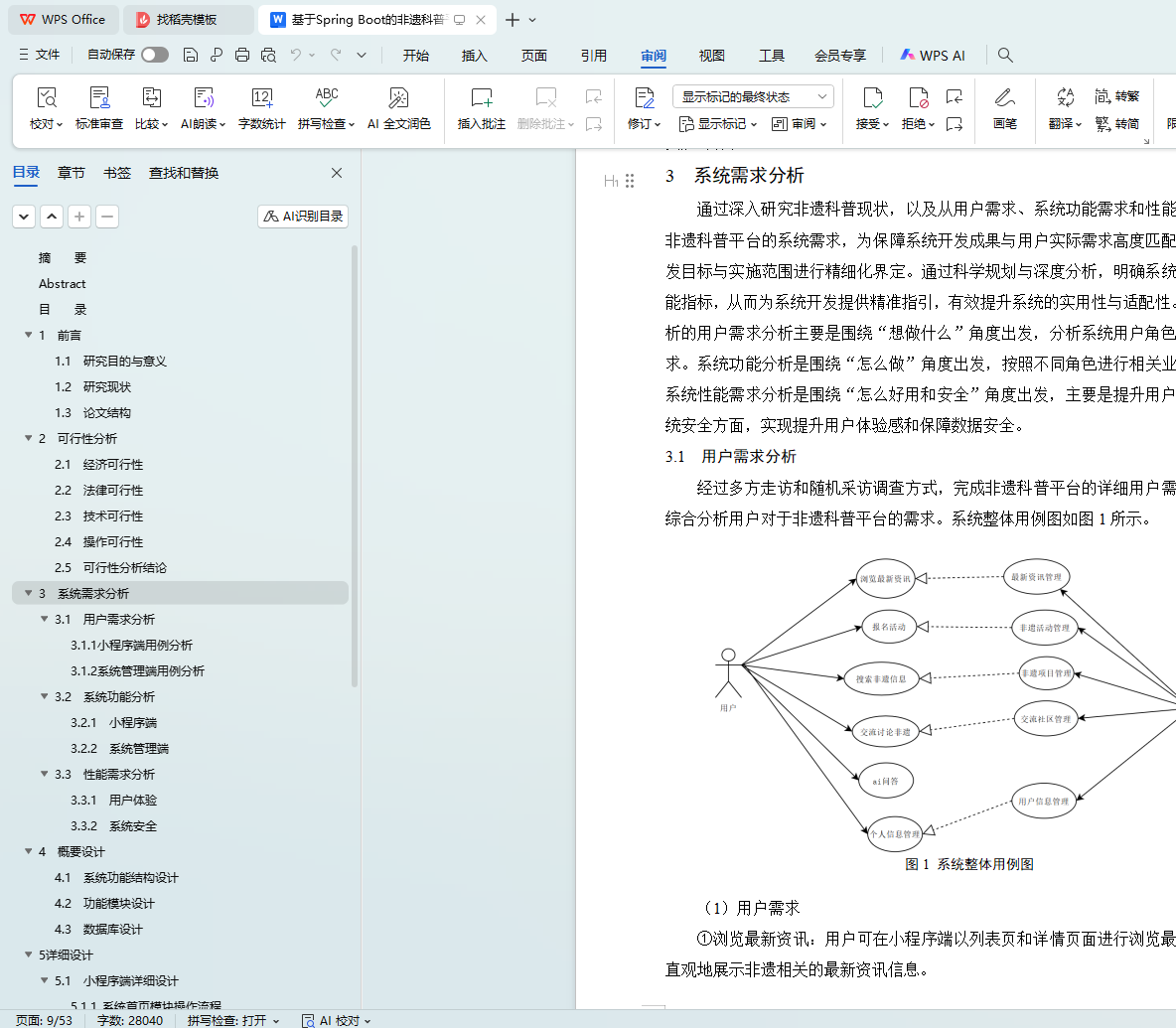This screenshot has width=1176, height=1028.
Task: Toggle the 自动保存 auto-save switch
Action: point(154,55)
